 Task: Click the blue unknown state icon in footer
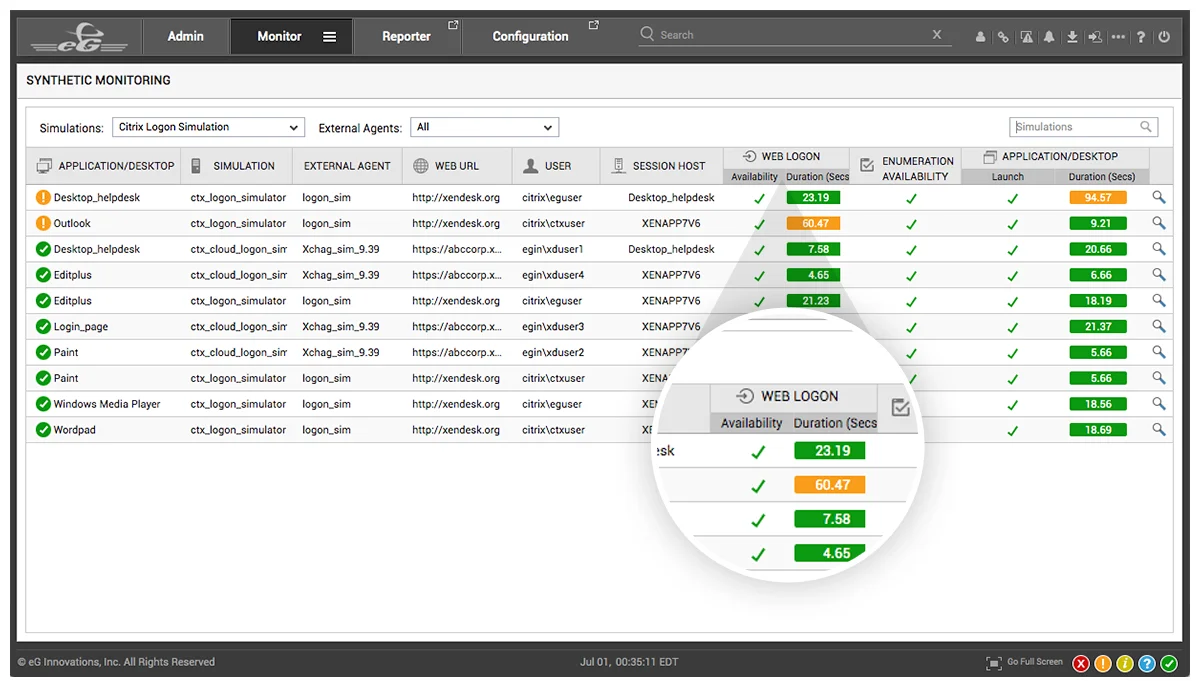pos(1147,664)
